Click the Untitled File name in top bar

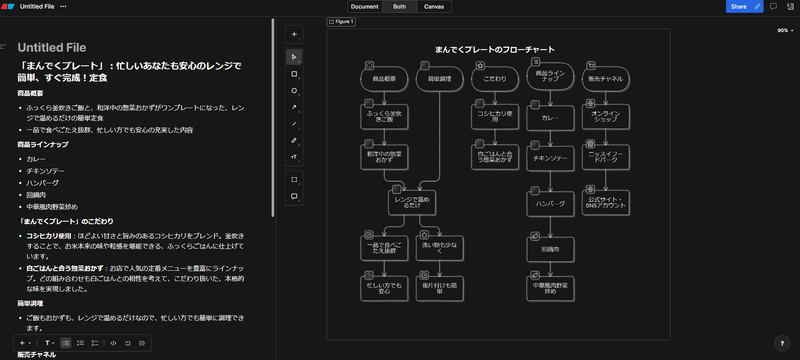37,7
